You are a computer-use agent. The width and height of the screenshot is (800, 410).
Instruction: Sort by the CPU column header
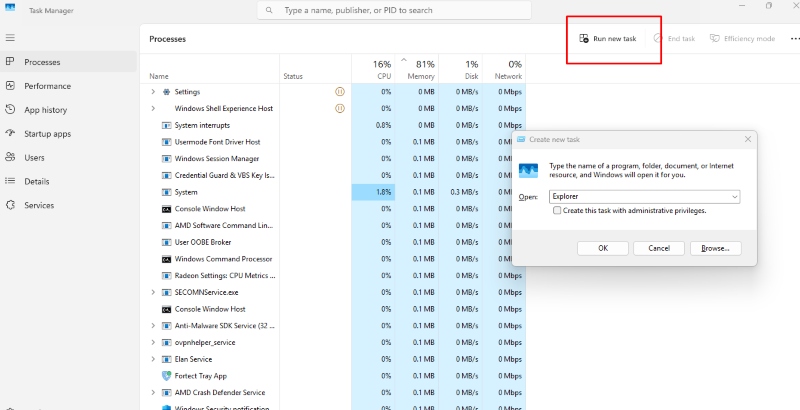coord(373,70)
